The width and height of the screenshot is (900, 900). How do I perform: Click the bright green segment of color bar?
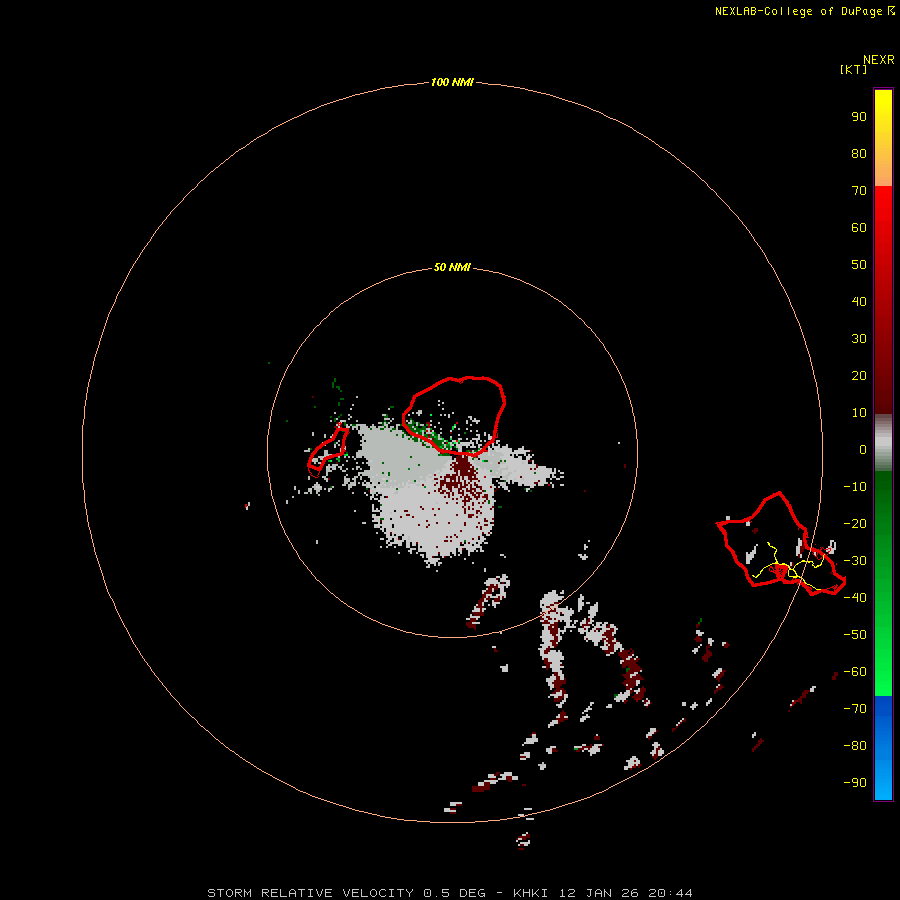(883, 583)
